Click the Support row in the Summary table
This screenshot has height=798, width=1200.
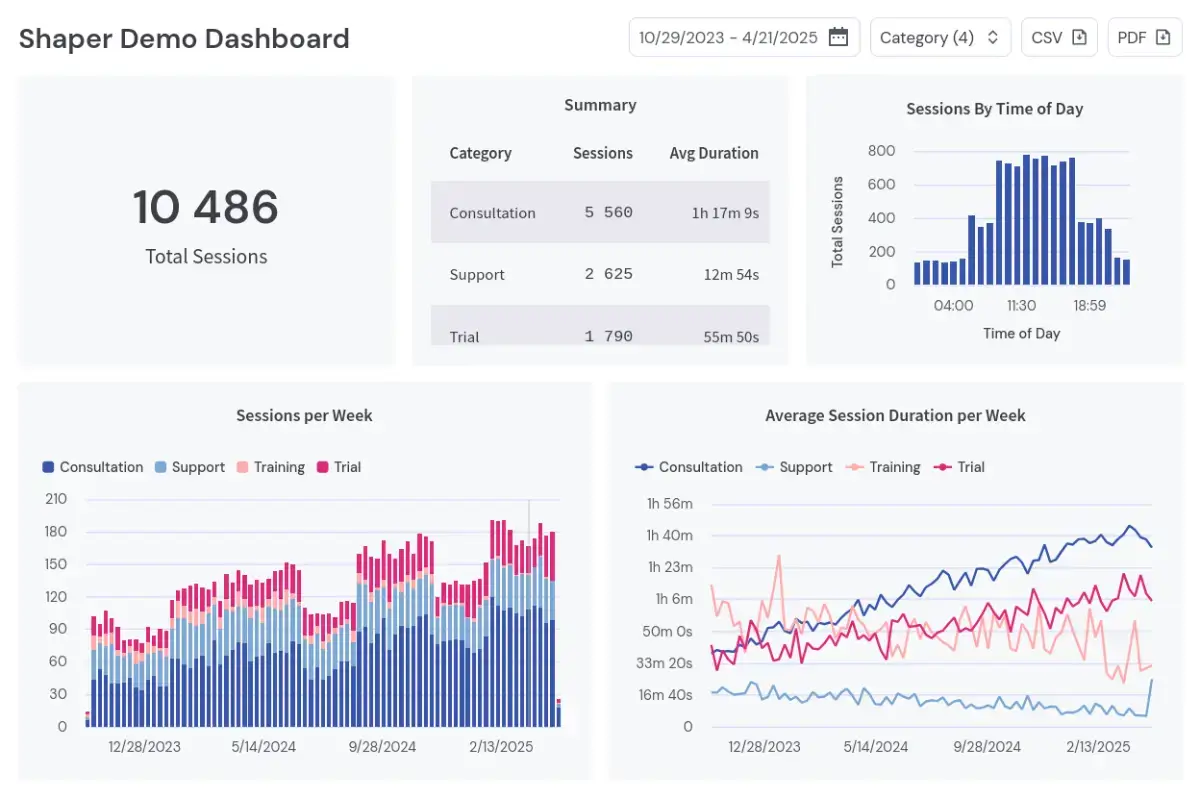600,274
